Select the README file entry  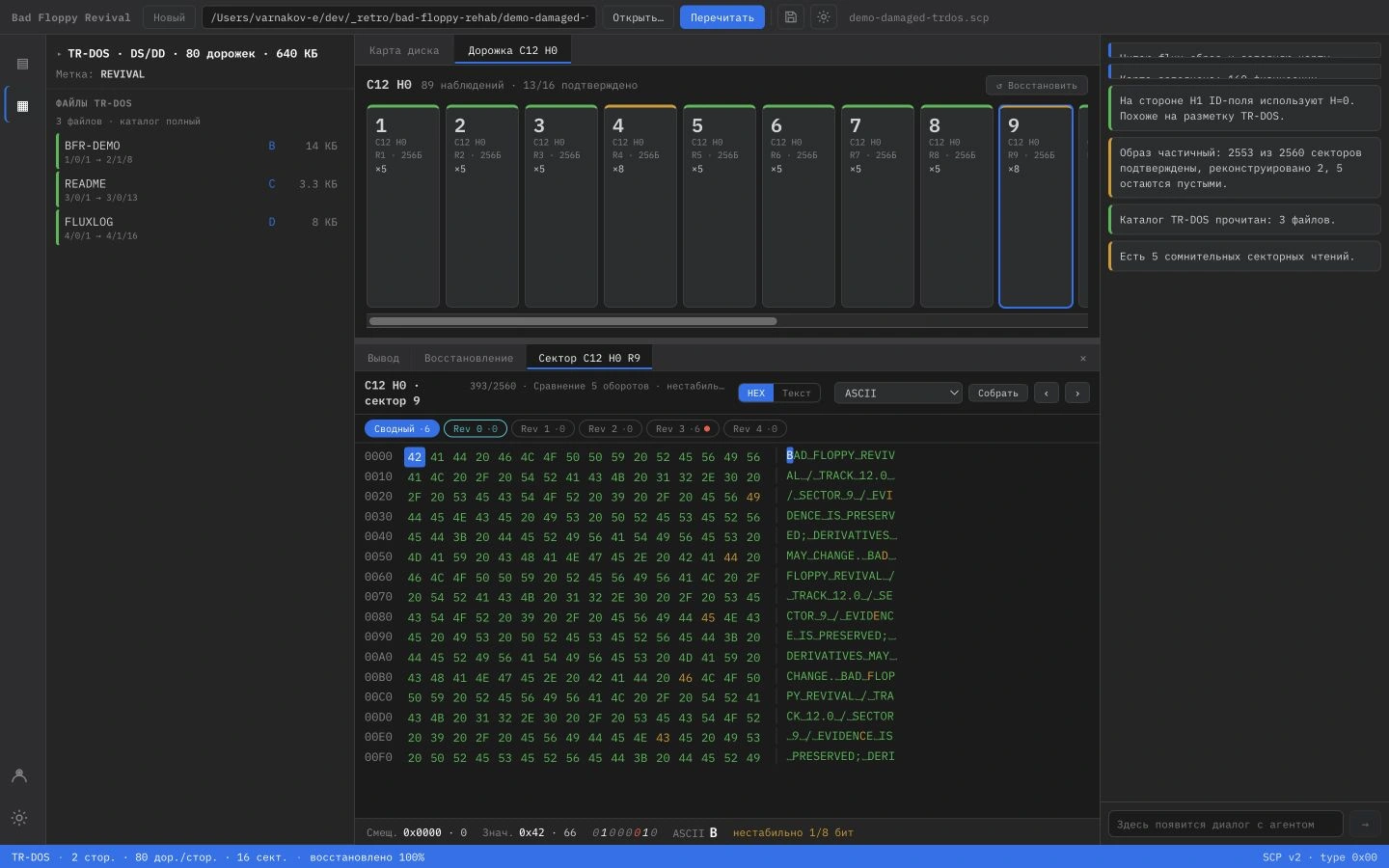point(200,189)
